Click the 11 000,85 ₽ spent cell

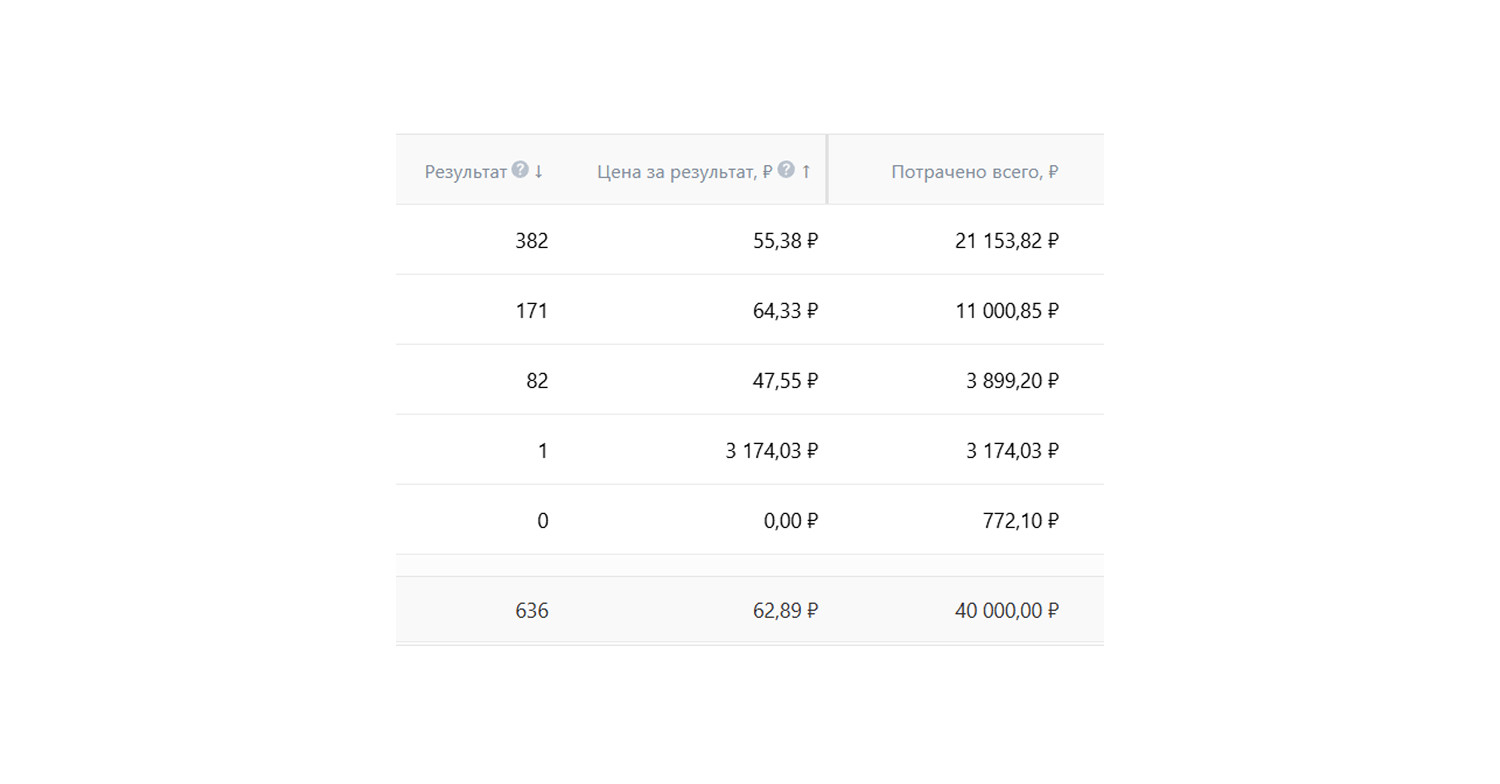(x=1006, y=311)
